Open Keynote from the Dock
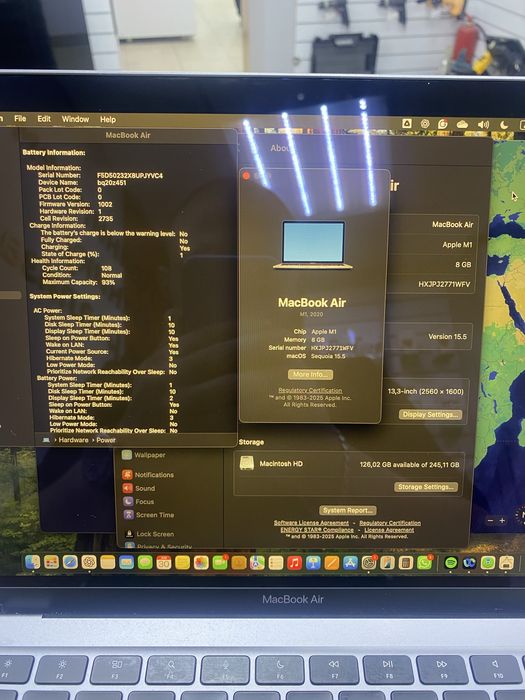 [313, 563]
